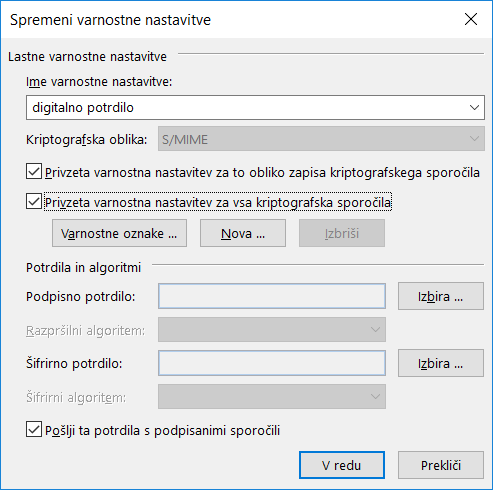Open the security setting name dropdown arrow

tap(474, 108)
